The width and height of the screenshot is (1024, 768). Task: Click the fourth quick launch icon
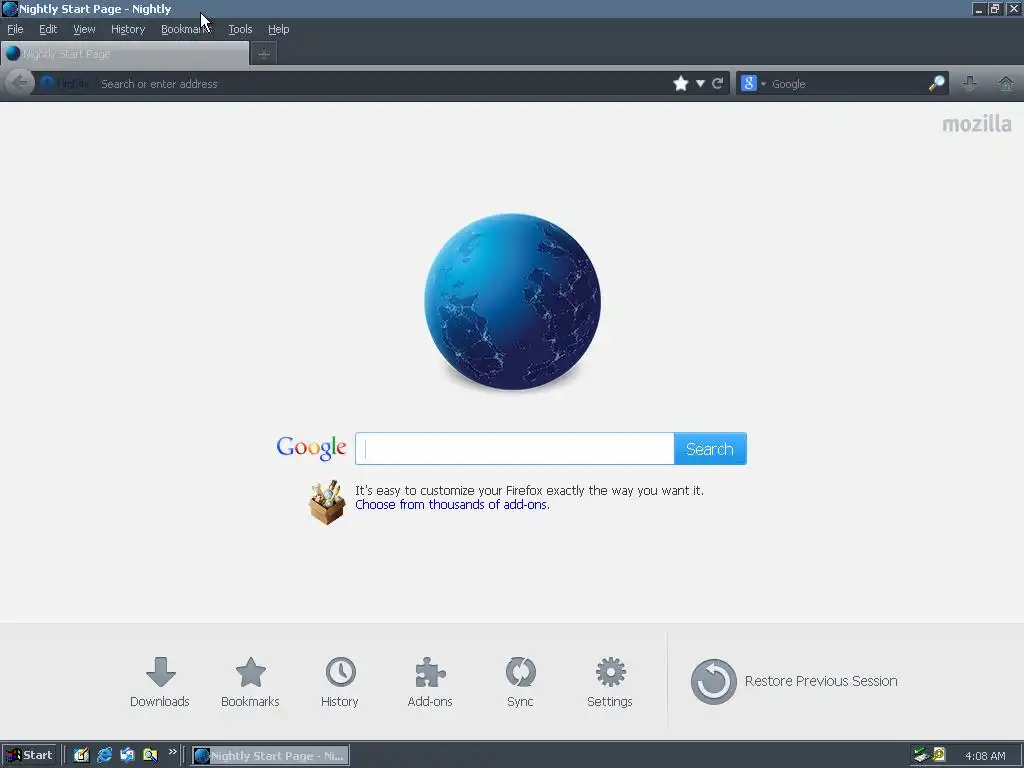[x=150, y=755]
